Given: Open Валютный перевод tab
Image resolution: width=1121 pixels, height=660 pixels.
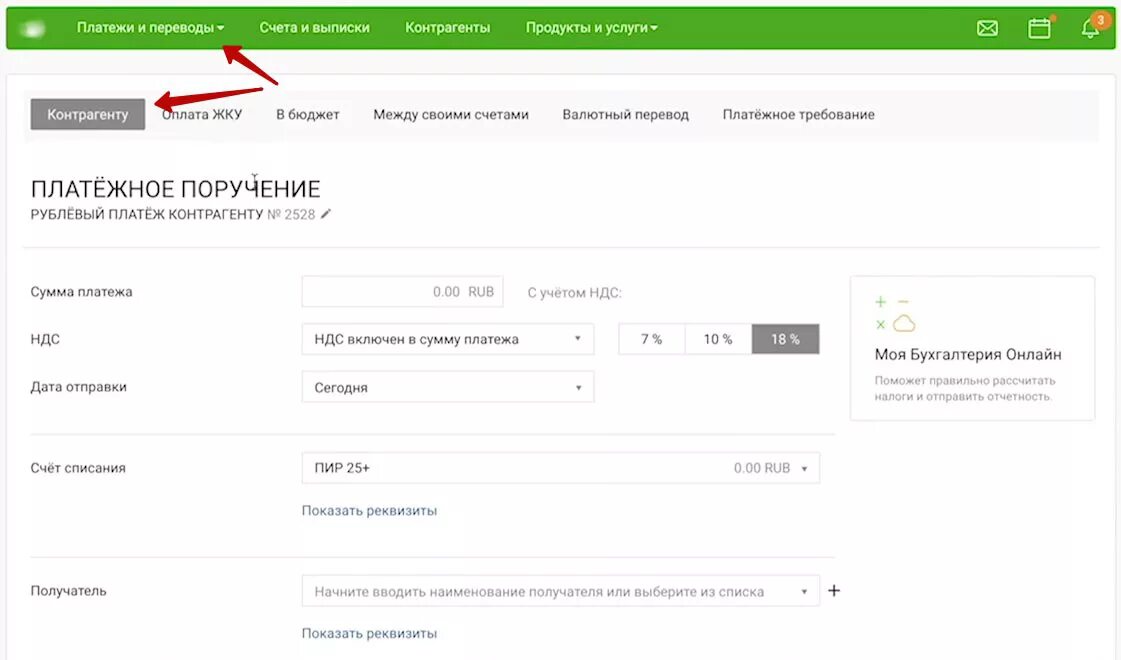Looking at the screenshot, I should 626,114.
